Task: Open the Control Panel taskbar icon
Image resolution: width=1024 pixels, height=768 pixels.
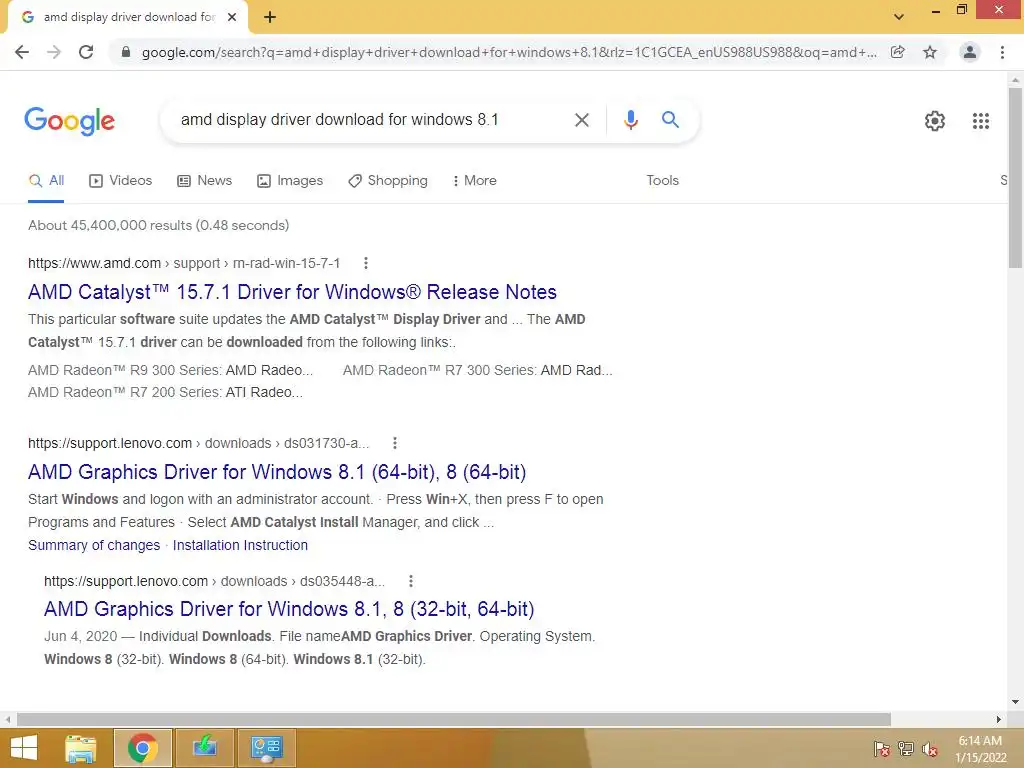Action: [266, 748]
